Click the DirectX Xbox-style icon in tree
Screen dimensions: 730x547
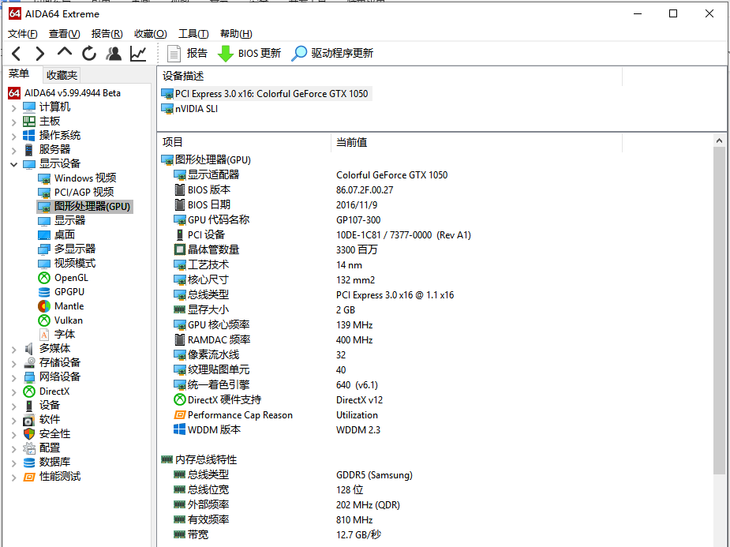pyautogui.click(x=29, y=392)
